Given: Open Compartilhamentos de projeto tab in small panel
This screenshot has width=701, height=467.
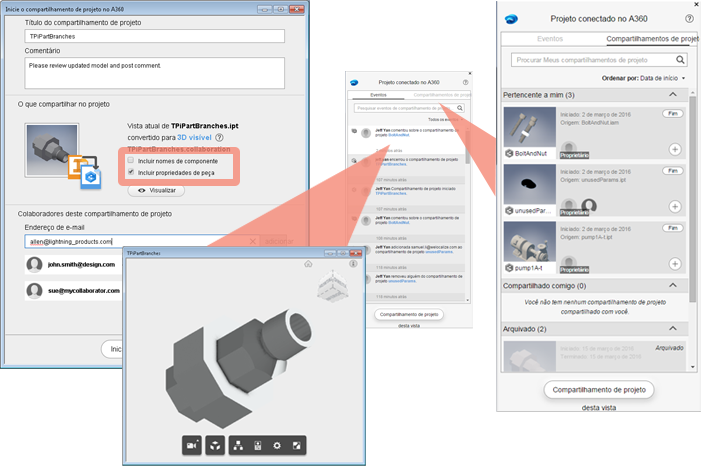Looking at the screenshot, I should pos(442,95).
